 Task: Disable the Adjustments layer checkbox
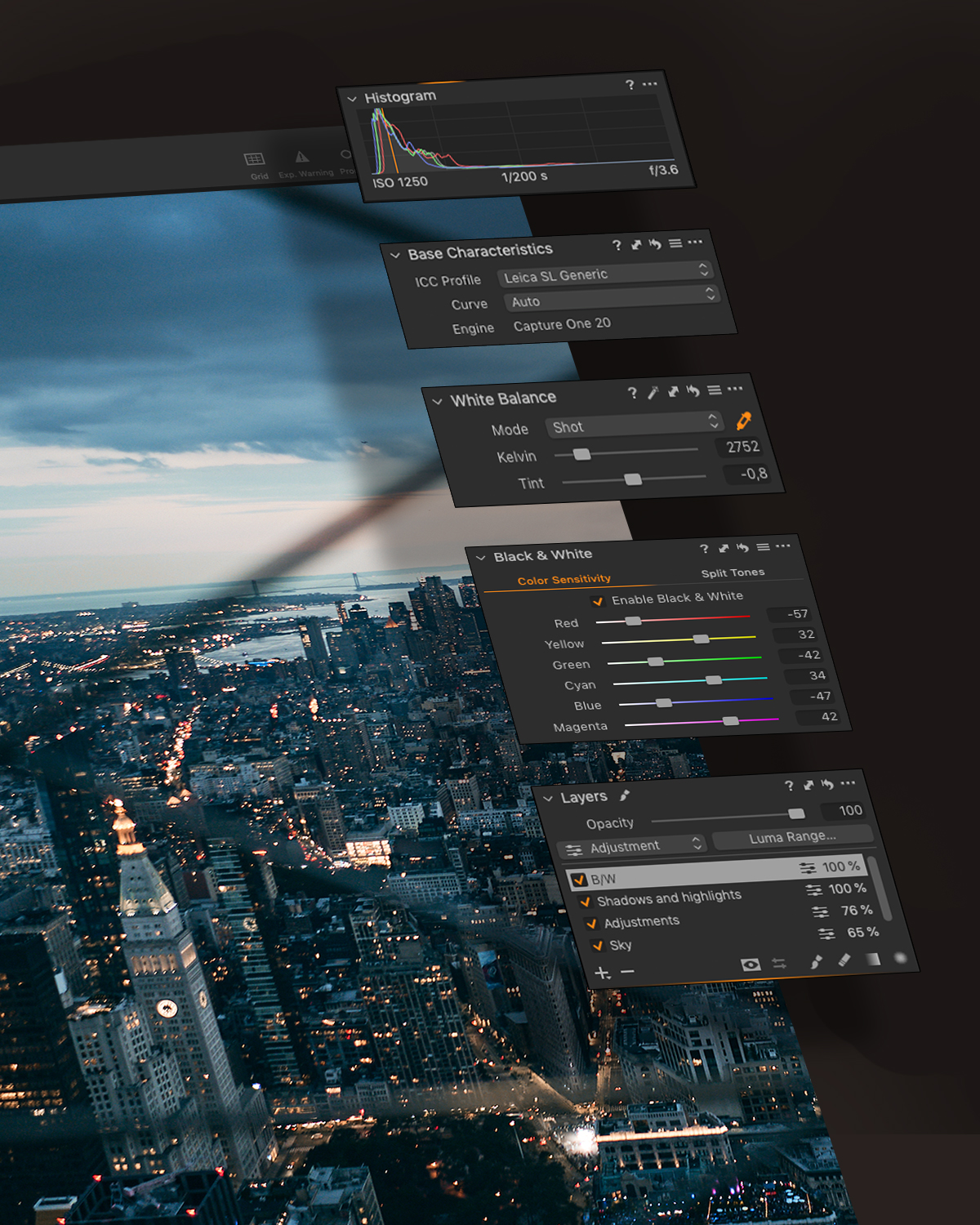592,924
